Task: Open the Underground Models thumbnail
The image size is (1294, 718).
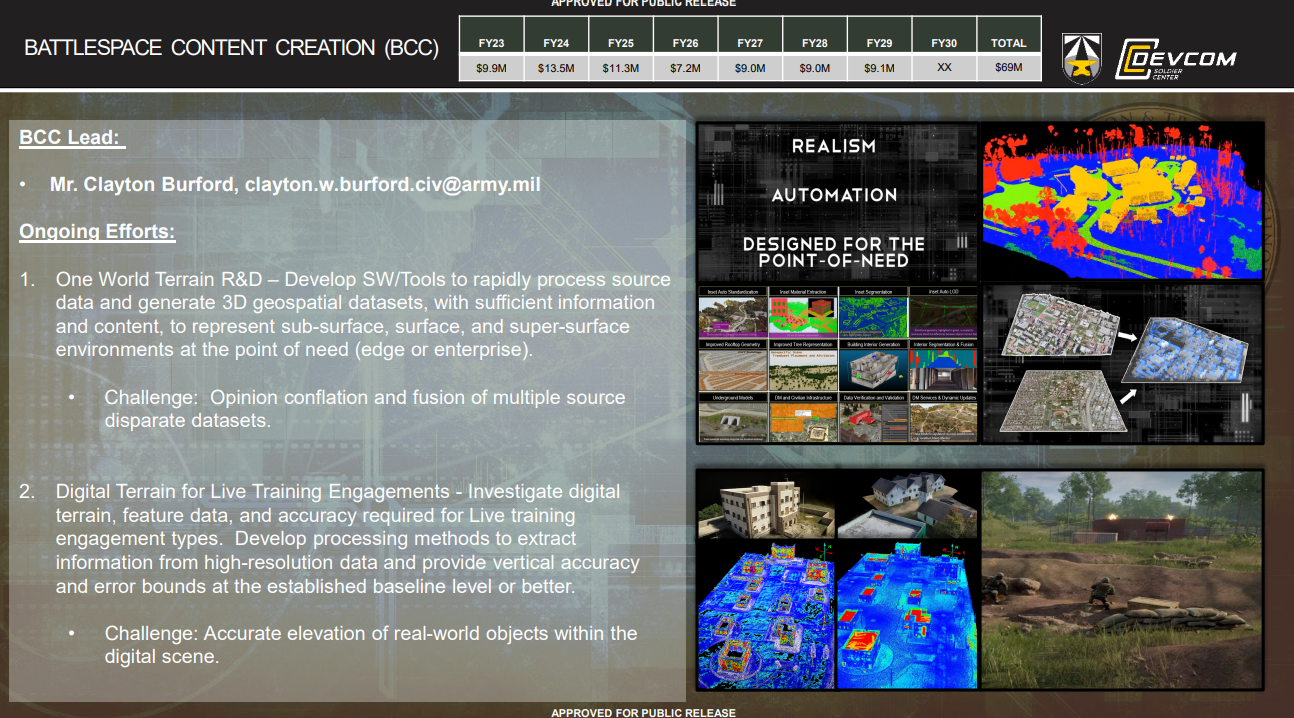Action: pos(732,417)
